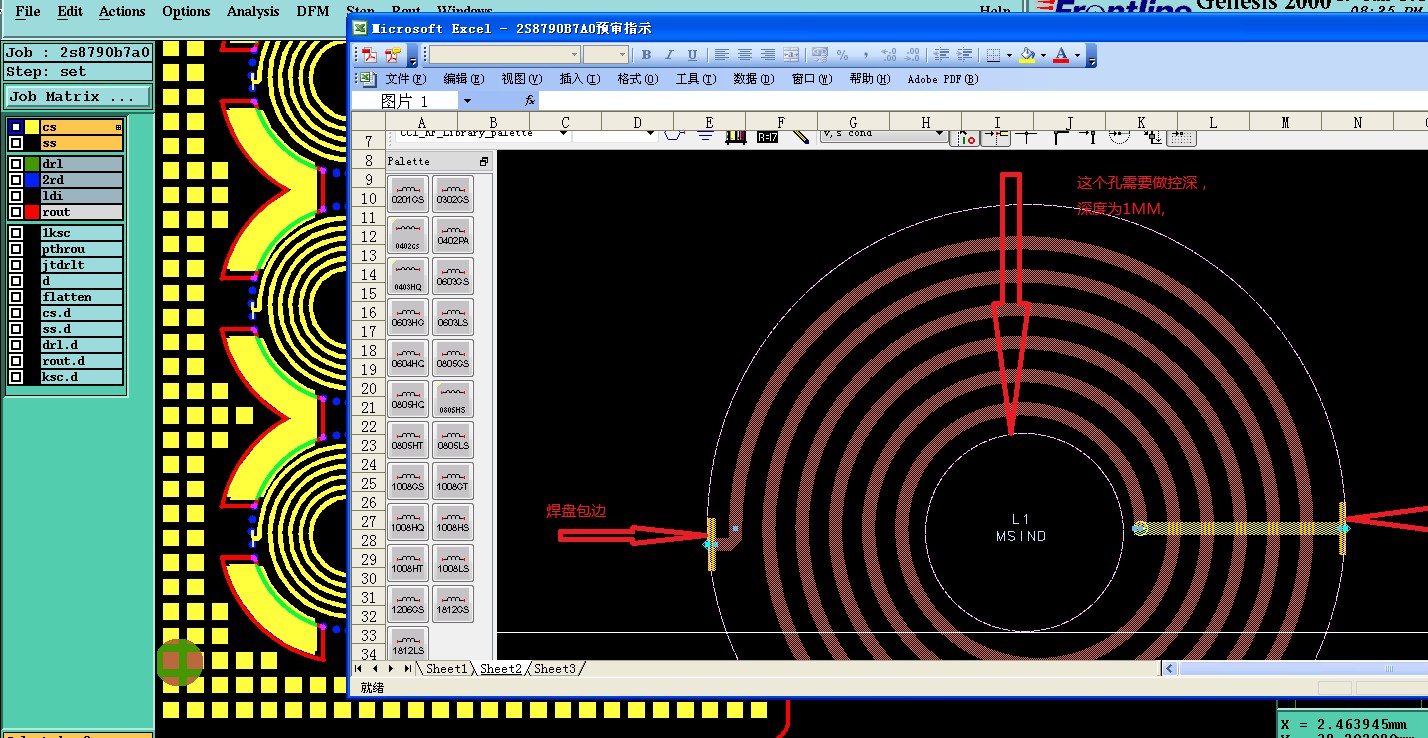This screenshot has width=1428, height=738.
Task: Go to next sheet with navigation arrow
Action: (x=391, y=668)
